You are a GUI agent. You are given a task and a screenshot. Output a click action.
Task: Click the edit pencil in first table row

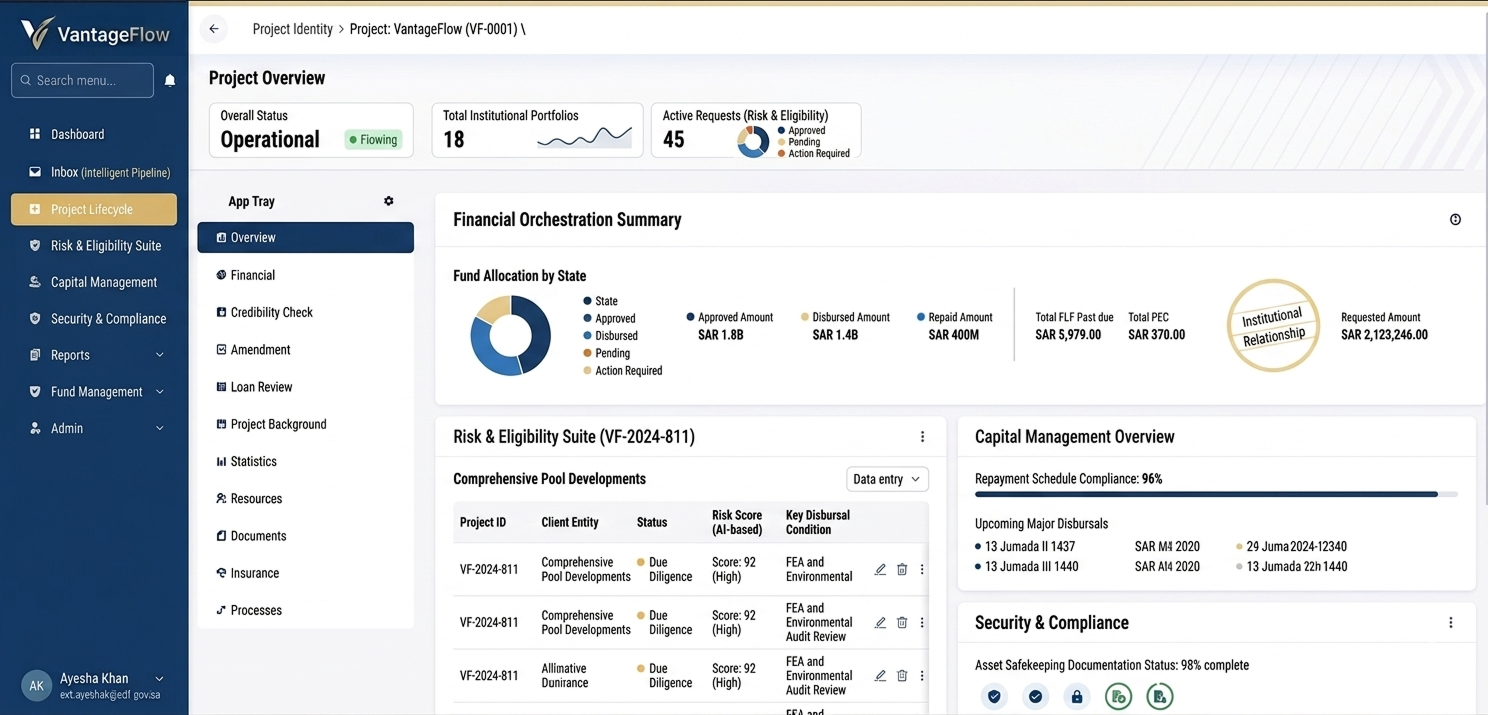coord(880,570)
